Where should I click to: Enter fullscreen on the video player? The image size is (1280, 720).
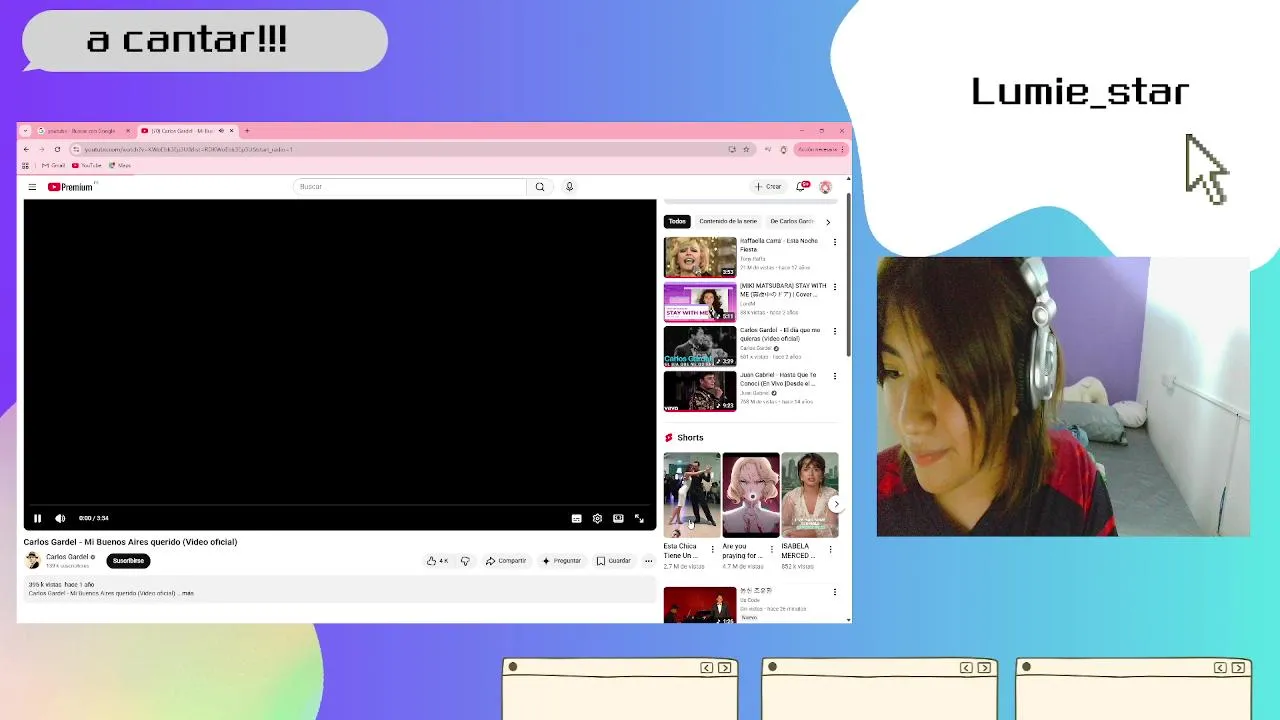coord(639,518)
